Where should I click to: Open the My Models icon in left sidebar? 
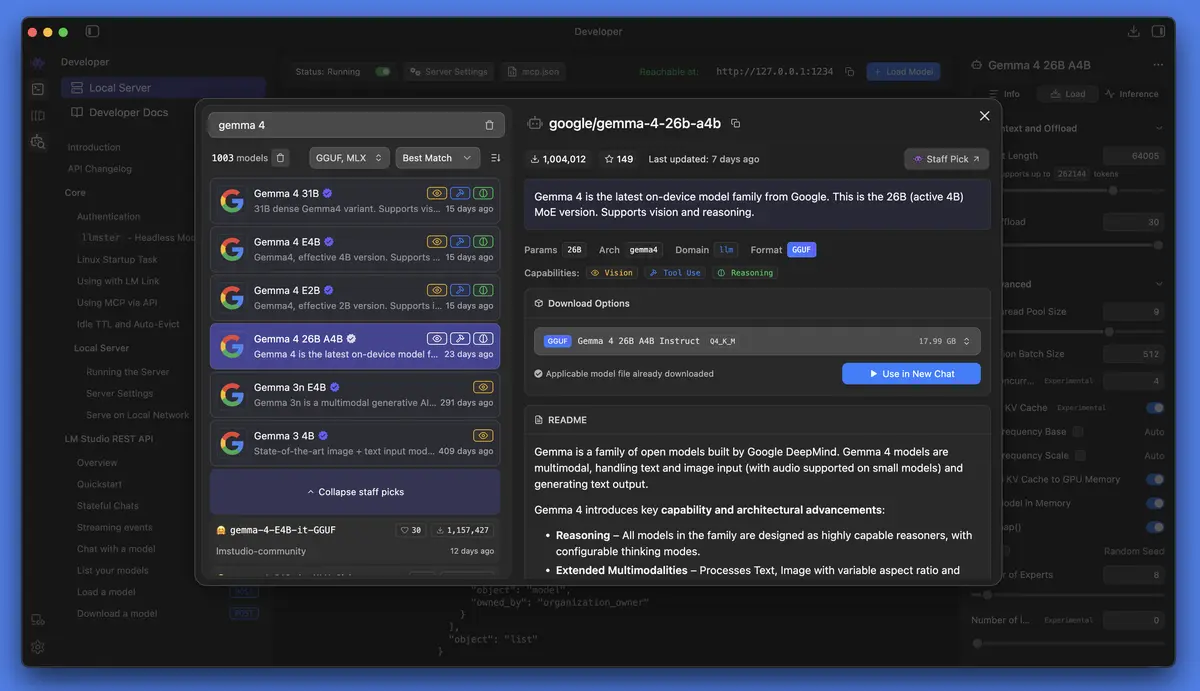tap(38, 116)
